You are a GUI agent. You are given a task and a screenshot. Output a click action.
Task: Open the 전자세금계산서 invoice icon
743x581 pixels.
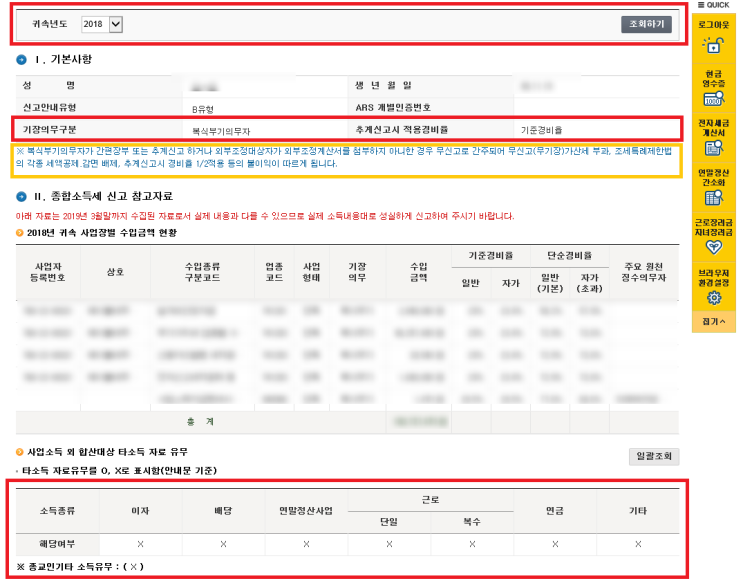click(714, 148)
